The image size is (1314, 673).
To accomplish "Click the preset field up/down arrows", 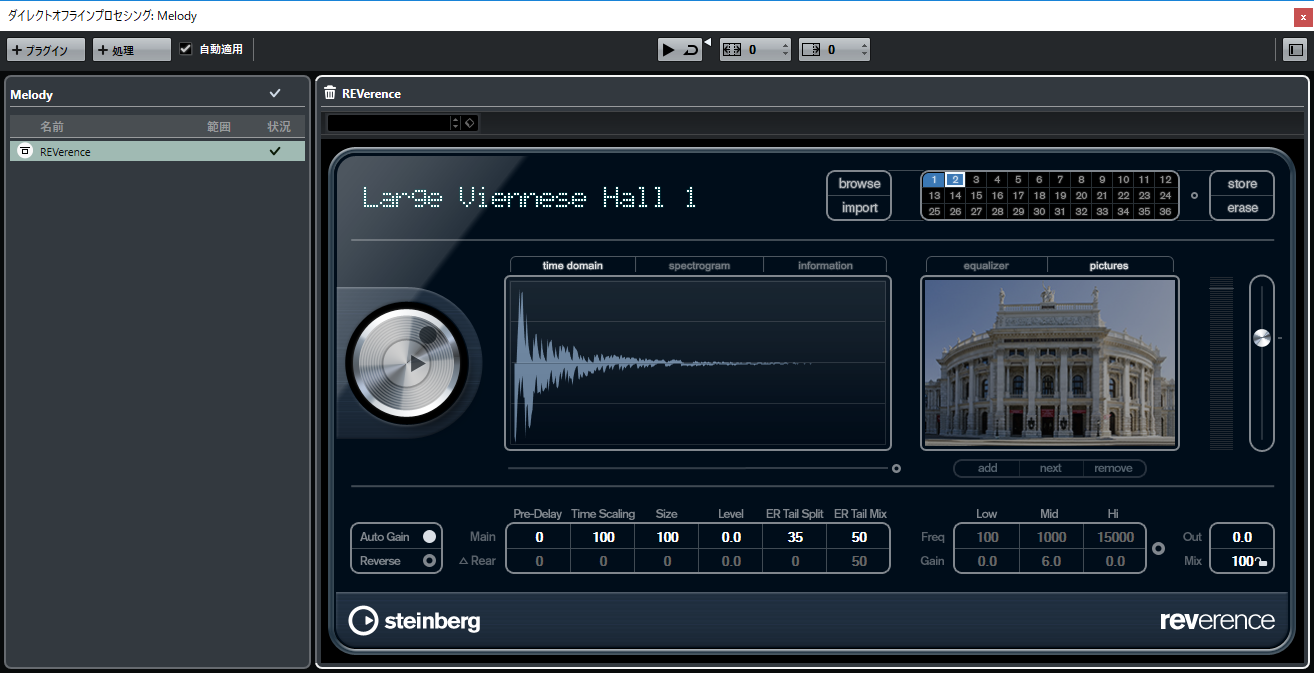I will 456,123.
